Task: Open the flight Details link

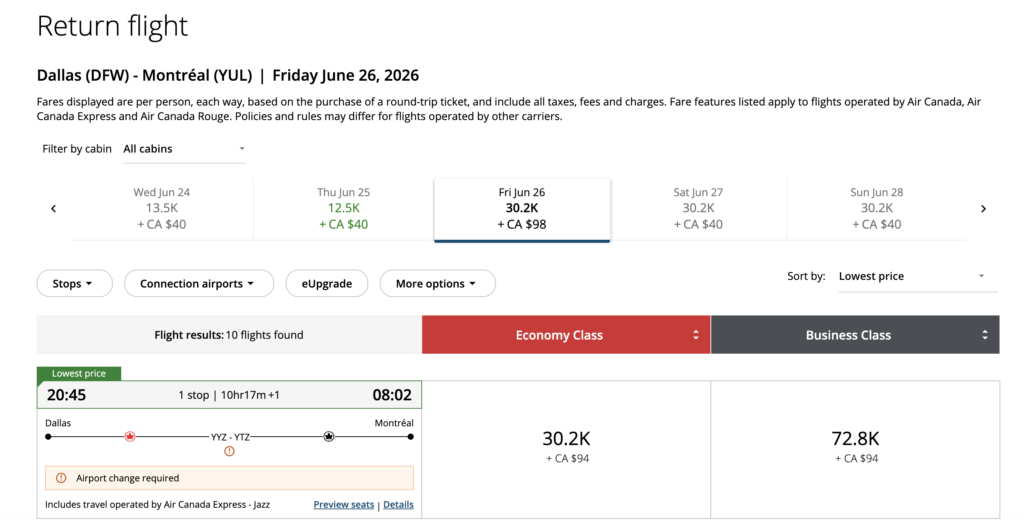Action: click(398, 505)
